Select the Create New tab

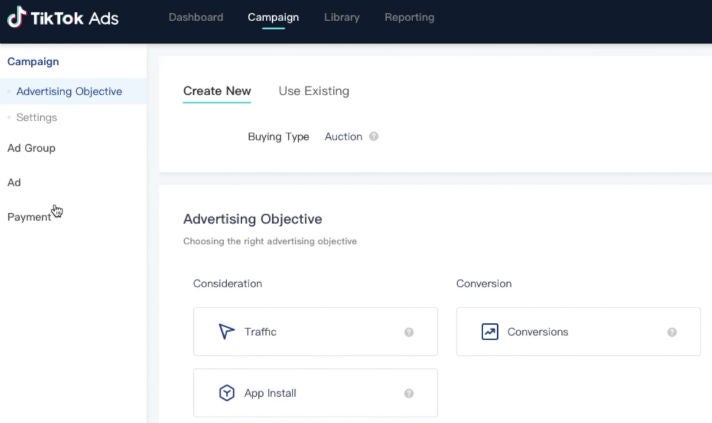[x=217, y=91]
